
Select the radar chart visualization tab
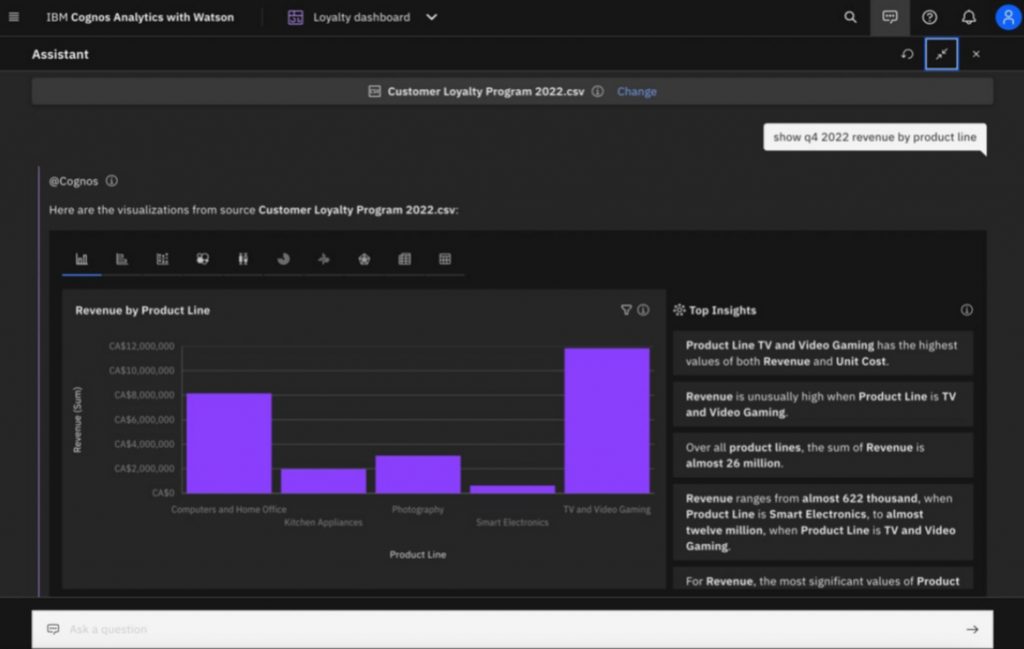coord(364,259)
